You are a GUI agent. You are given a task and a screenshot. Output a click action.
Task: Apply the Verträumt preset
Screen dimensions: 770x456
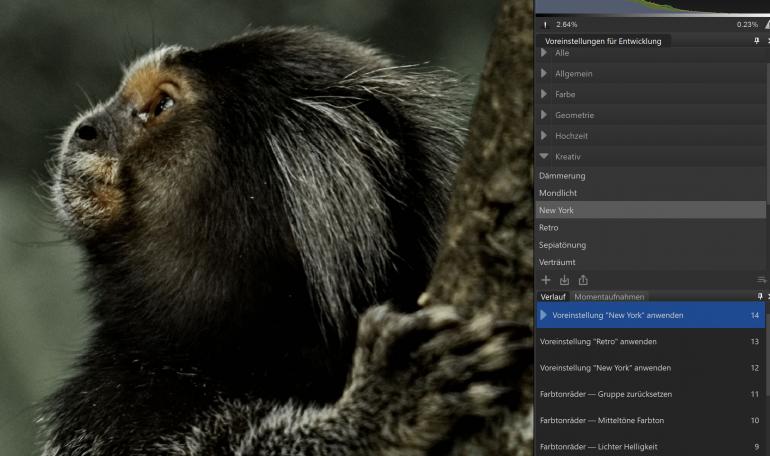651,262
